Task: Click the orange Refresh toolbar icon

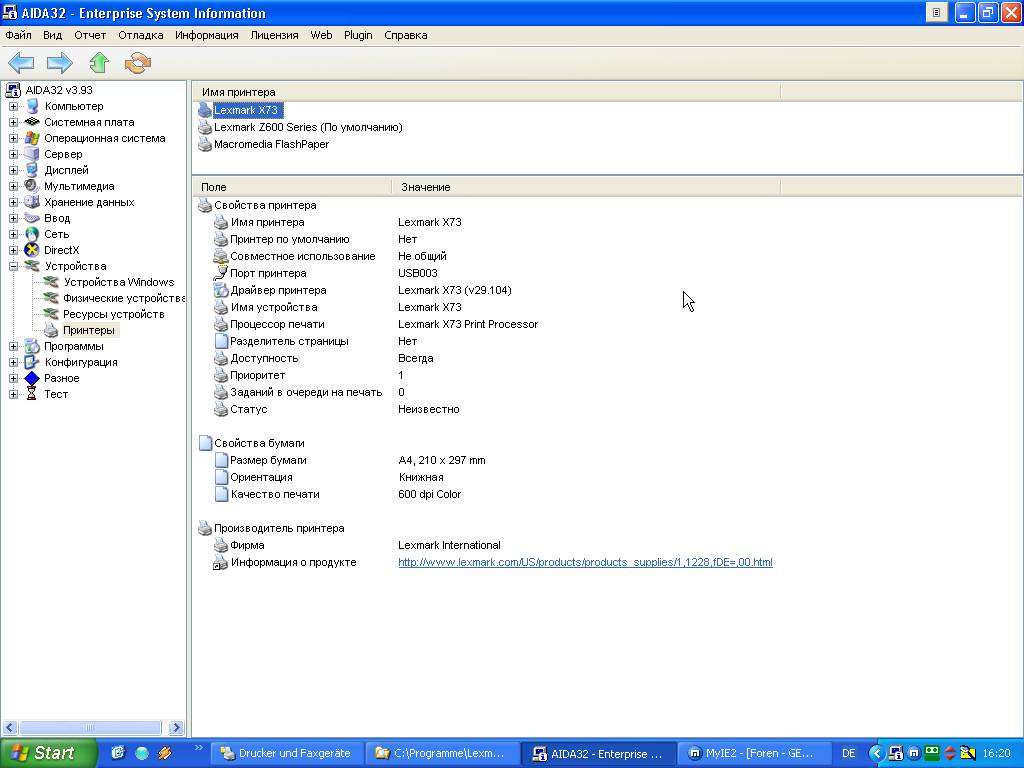Action: 138,63
